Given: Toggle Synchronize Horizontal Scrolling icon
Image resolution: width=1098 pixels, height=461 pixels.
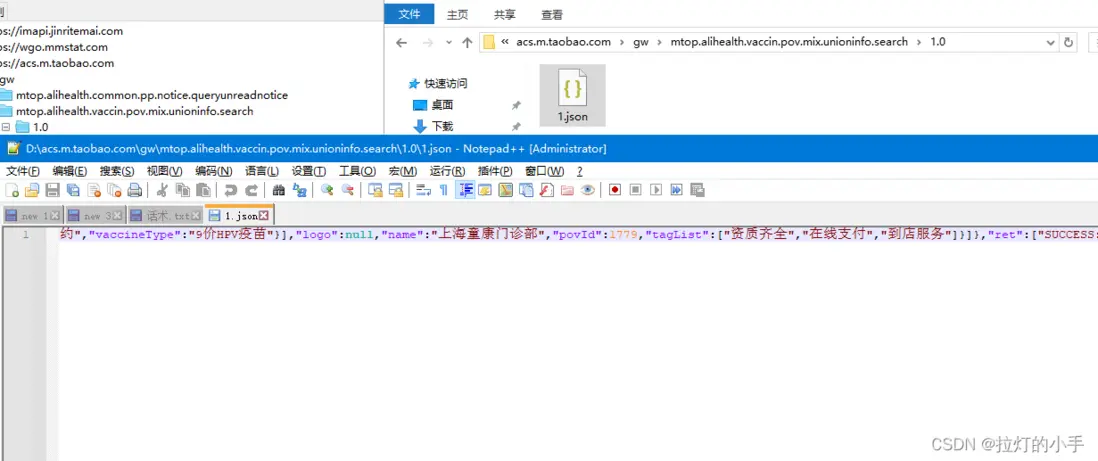Looking at the screenshot, I should click(395, 190).
